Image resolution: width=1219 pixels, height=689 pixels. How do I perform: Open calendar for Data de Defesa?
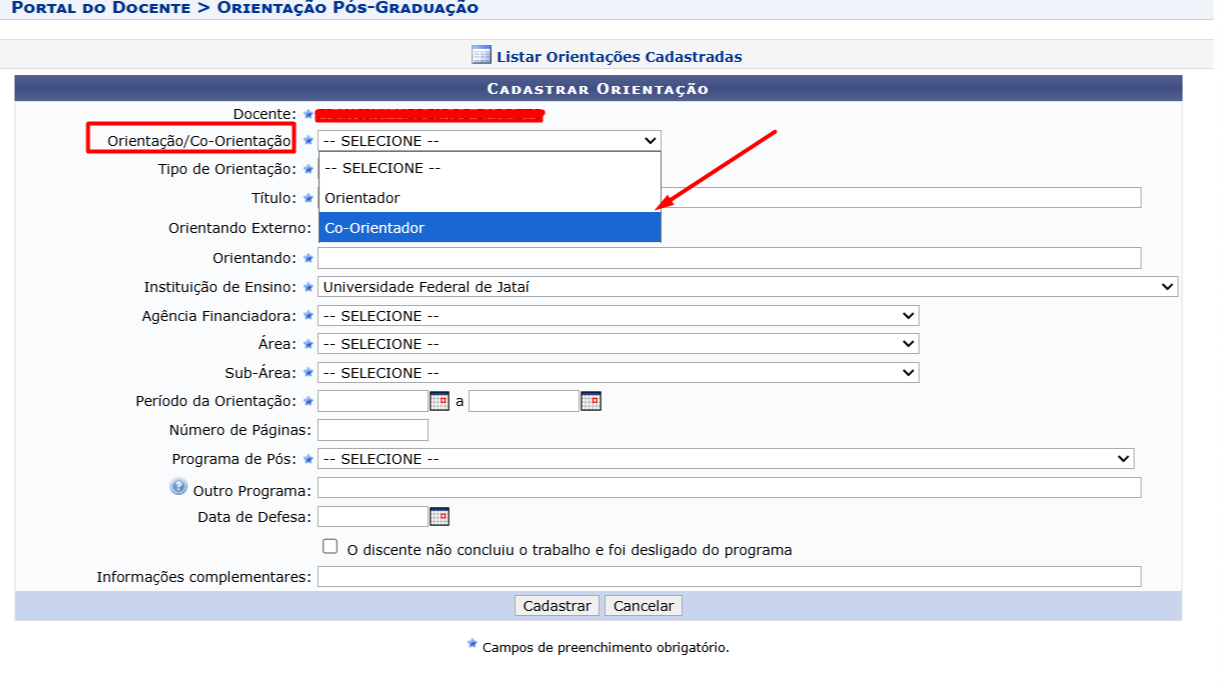click(x=439, y=517)
